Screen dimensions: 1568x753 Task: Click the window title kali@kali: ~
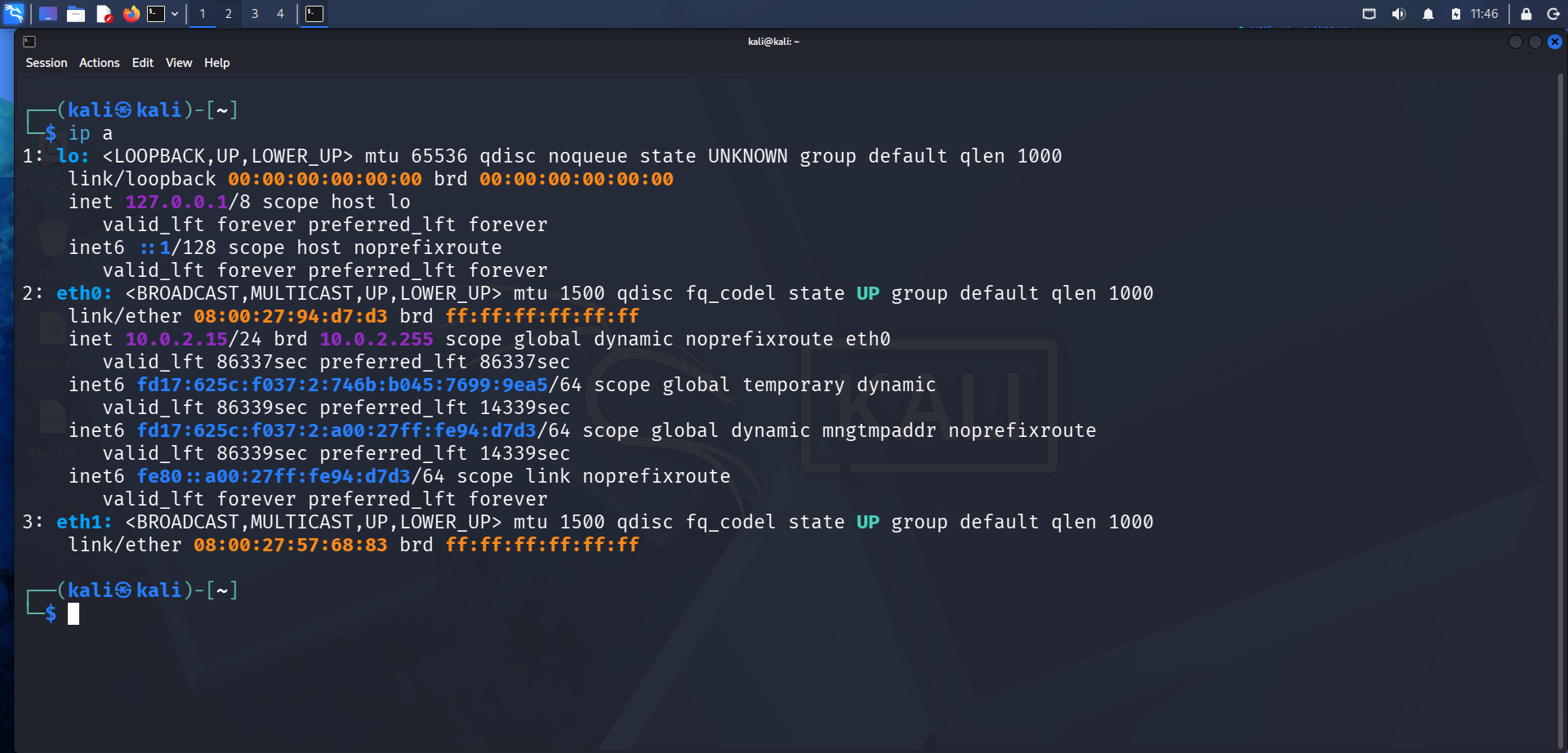(x=773, y=42)
